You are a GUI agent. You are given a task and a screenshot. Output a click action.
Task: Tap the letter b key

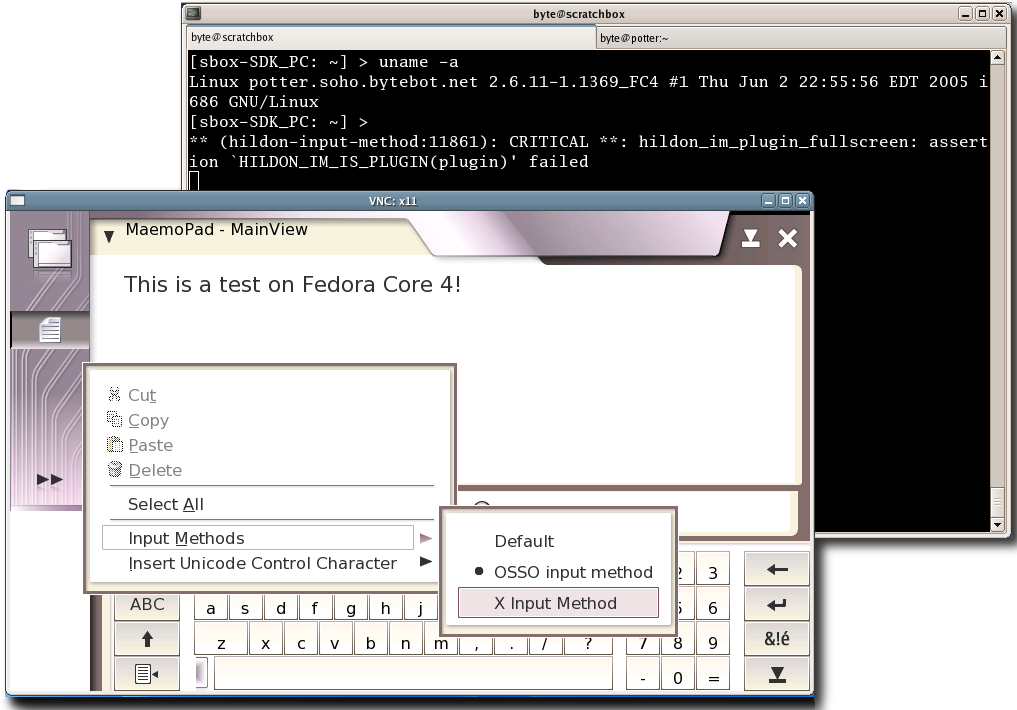(x=370, y=641)
